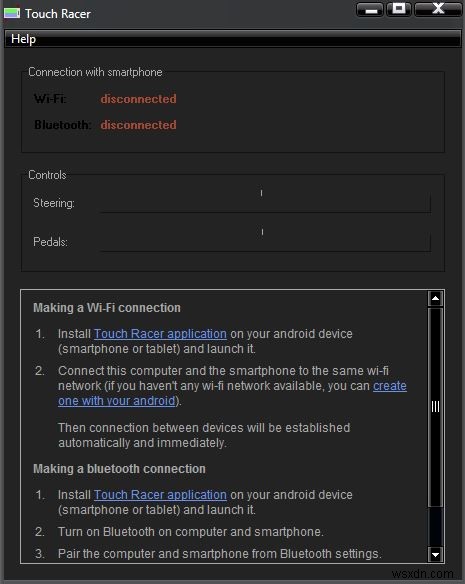Click the Steering slider track
The image size is (465, 584).
click(x=265, y=203)
